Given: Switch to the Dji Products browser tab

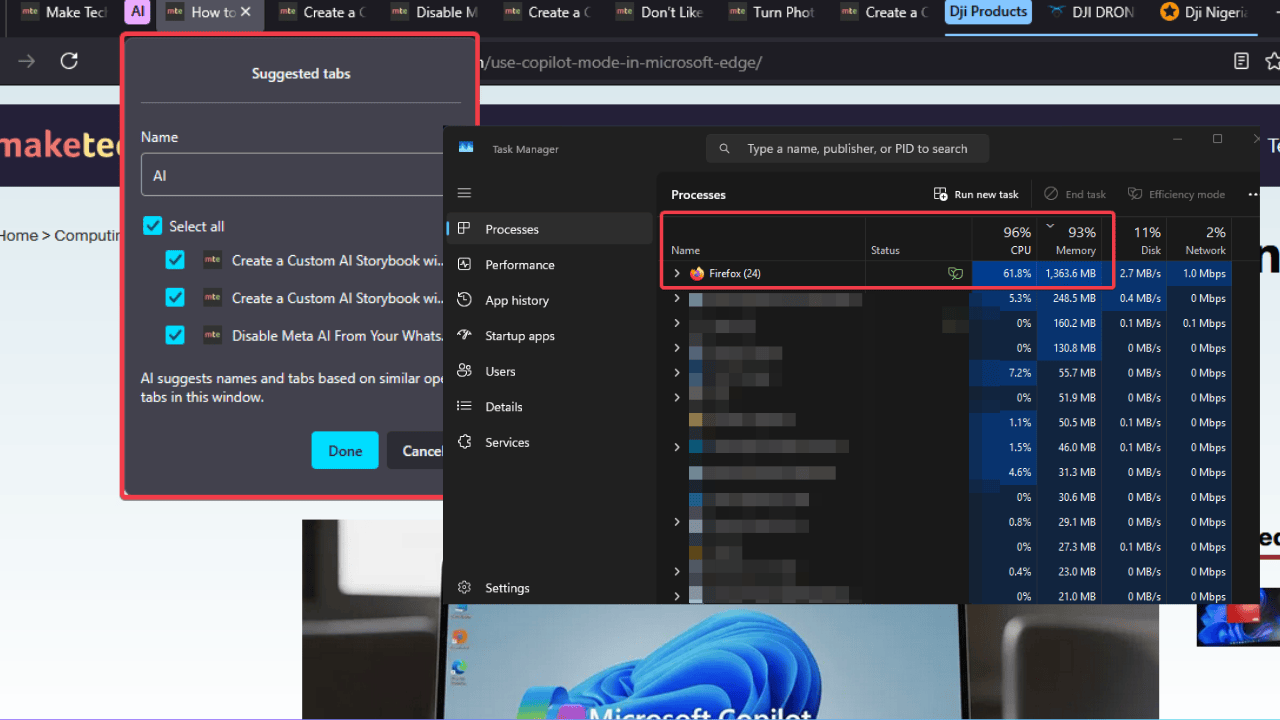Looking at the screenshot, I should (988, 13).
